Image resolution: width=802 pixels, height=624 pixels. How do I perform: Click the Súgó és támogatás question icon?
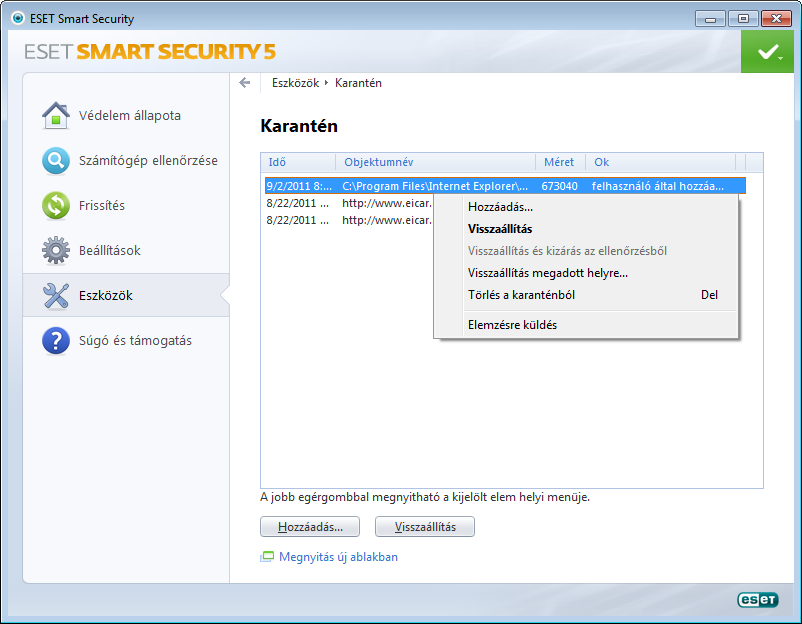point(56,341)
